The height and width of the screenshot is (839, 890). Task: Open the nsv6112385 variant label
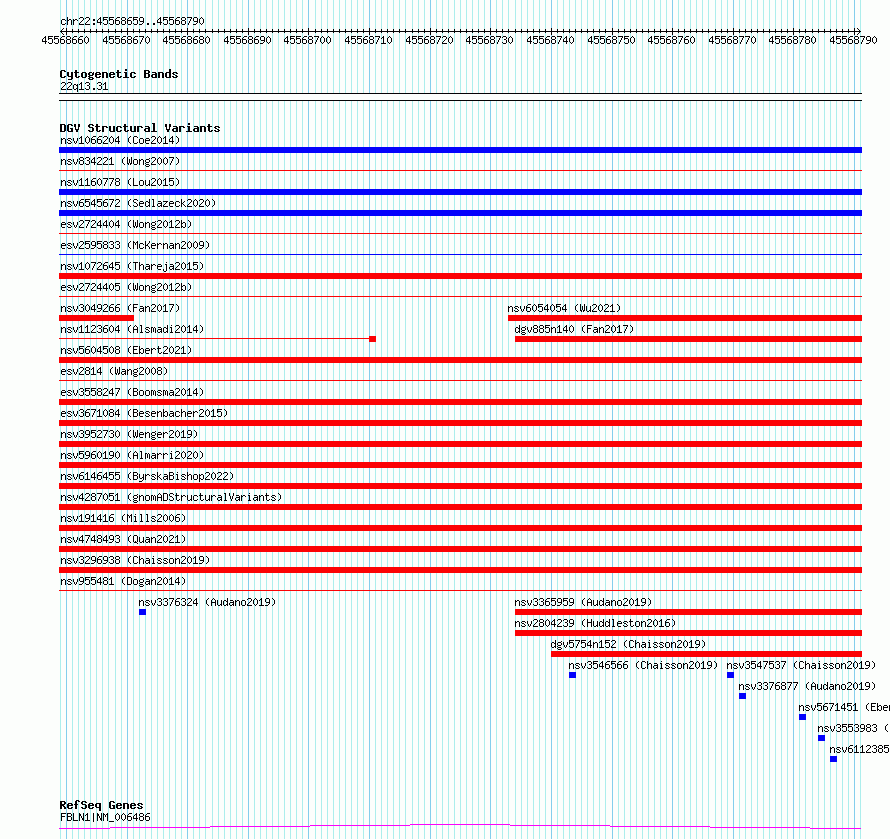[x=859, y=749]
